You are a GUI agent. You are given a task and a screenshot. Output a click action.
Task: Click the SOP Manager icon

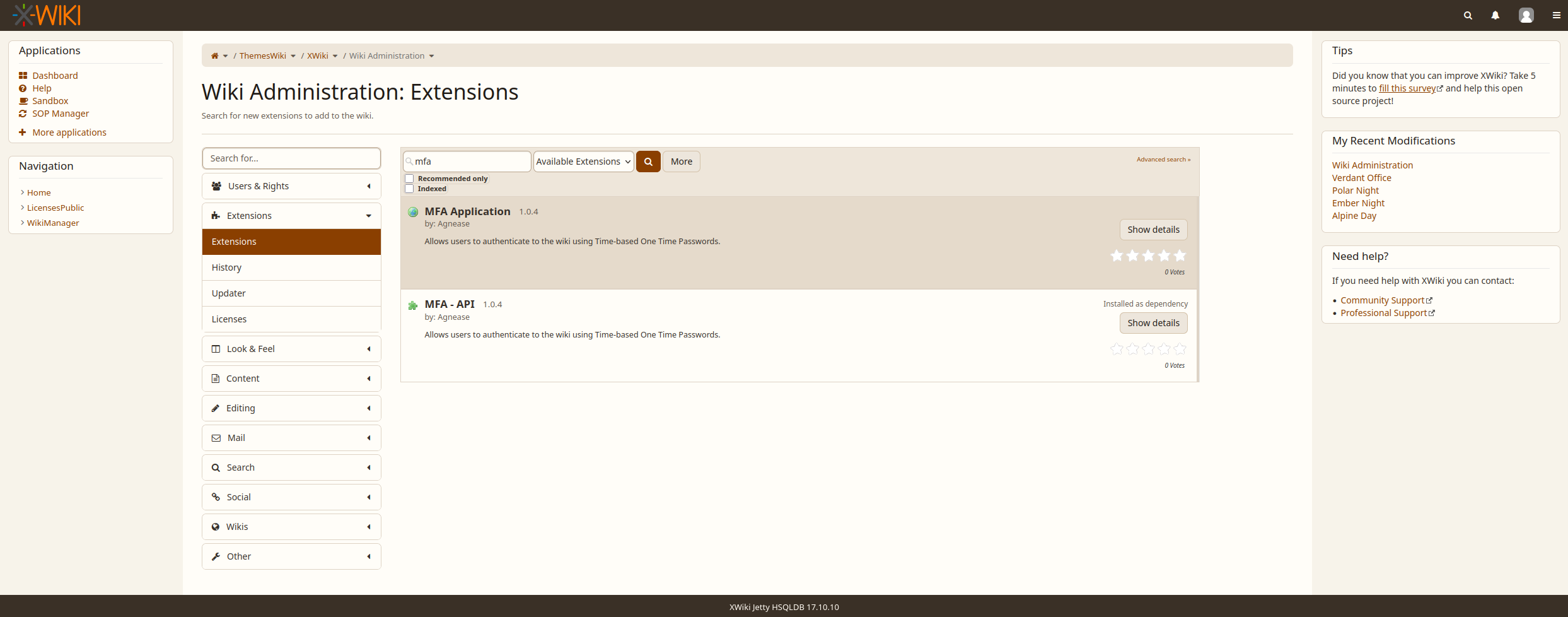23,114
